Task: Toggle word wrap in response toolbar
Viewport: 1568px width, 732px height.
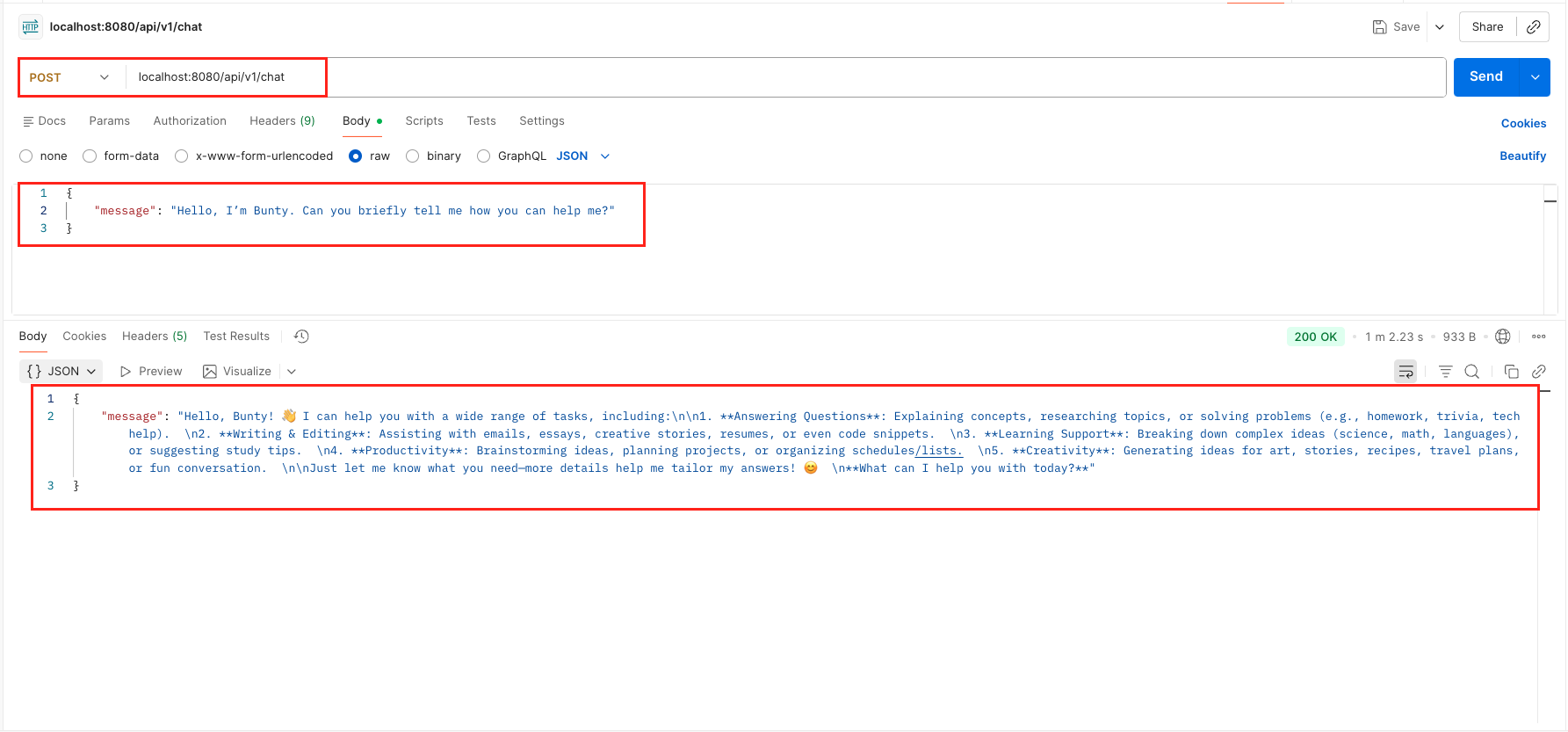Action: [1405, 372]
